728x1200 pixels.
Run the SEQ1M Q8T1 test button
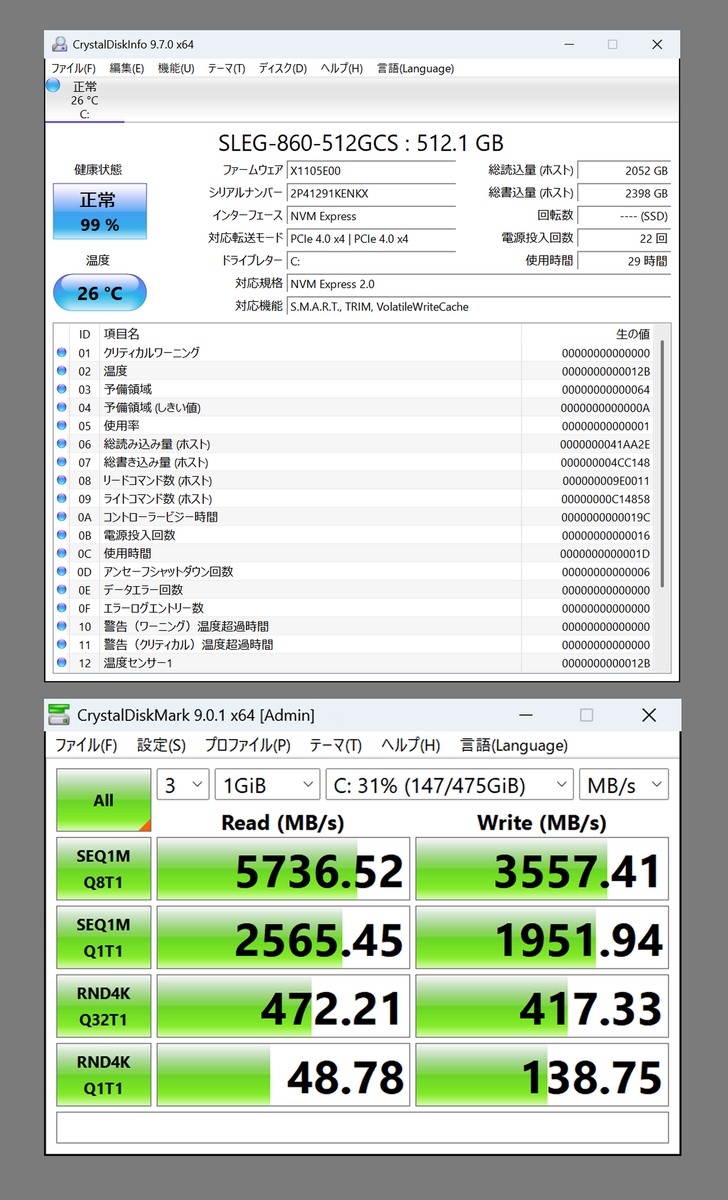point(104,870)
